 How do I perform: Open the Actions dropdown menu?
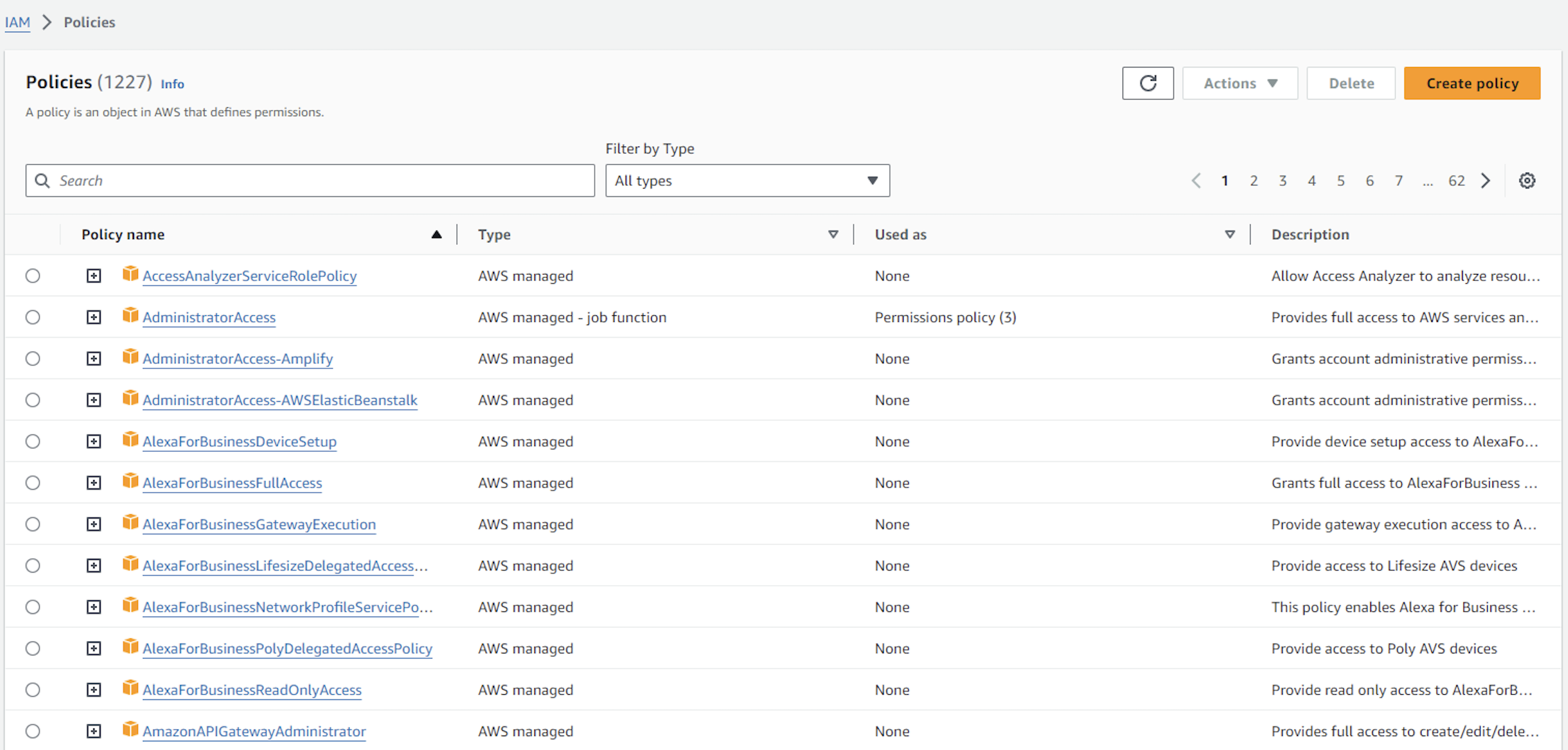(1239, 83)
